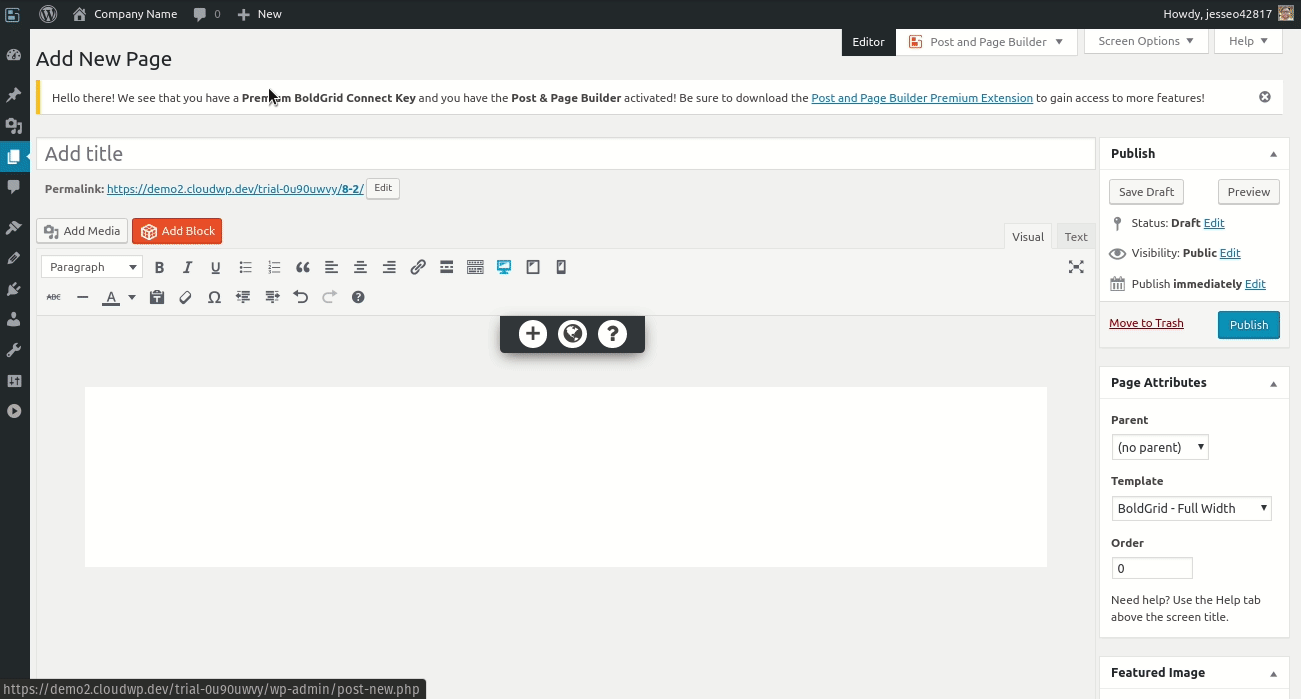Open the Paragraph format dropdown
The height and width of the screenshot is (699, 1301).
[91, 267]
